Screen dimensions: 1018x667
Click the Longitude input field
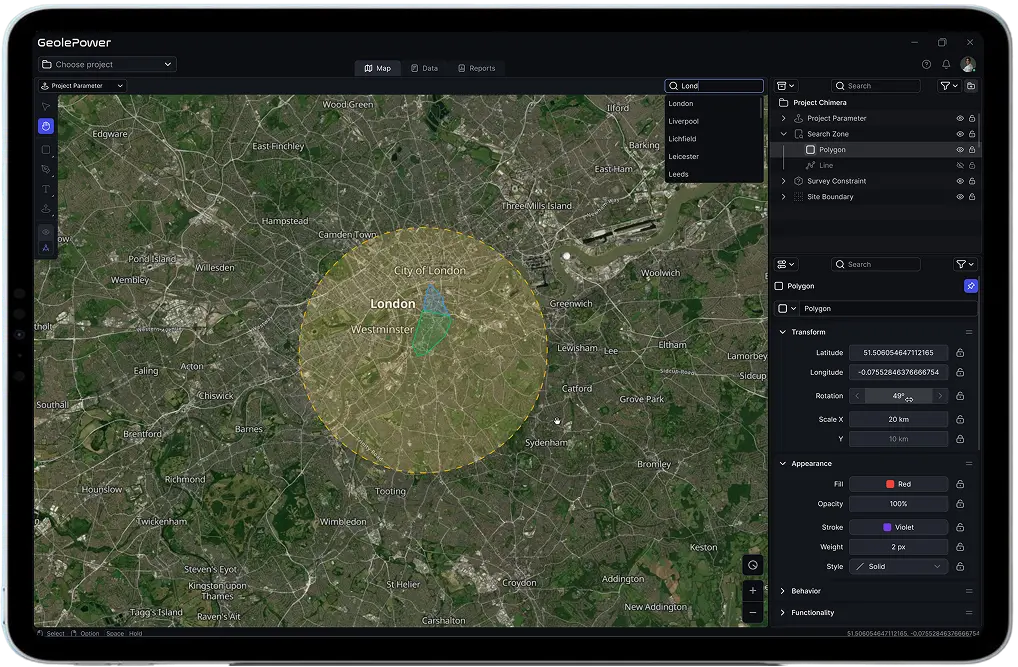(898, 372)
